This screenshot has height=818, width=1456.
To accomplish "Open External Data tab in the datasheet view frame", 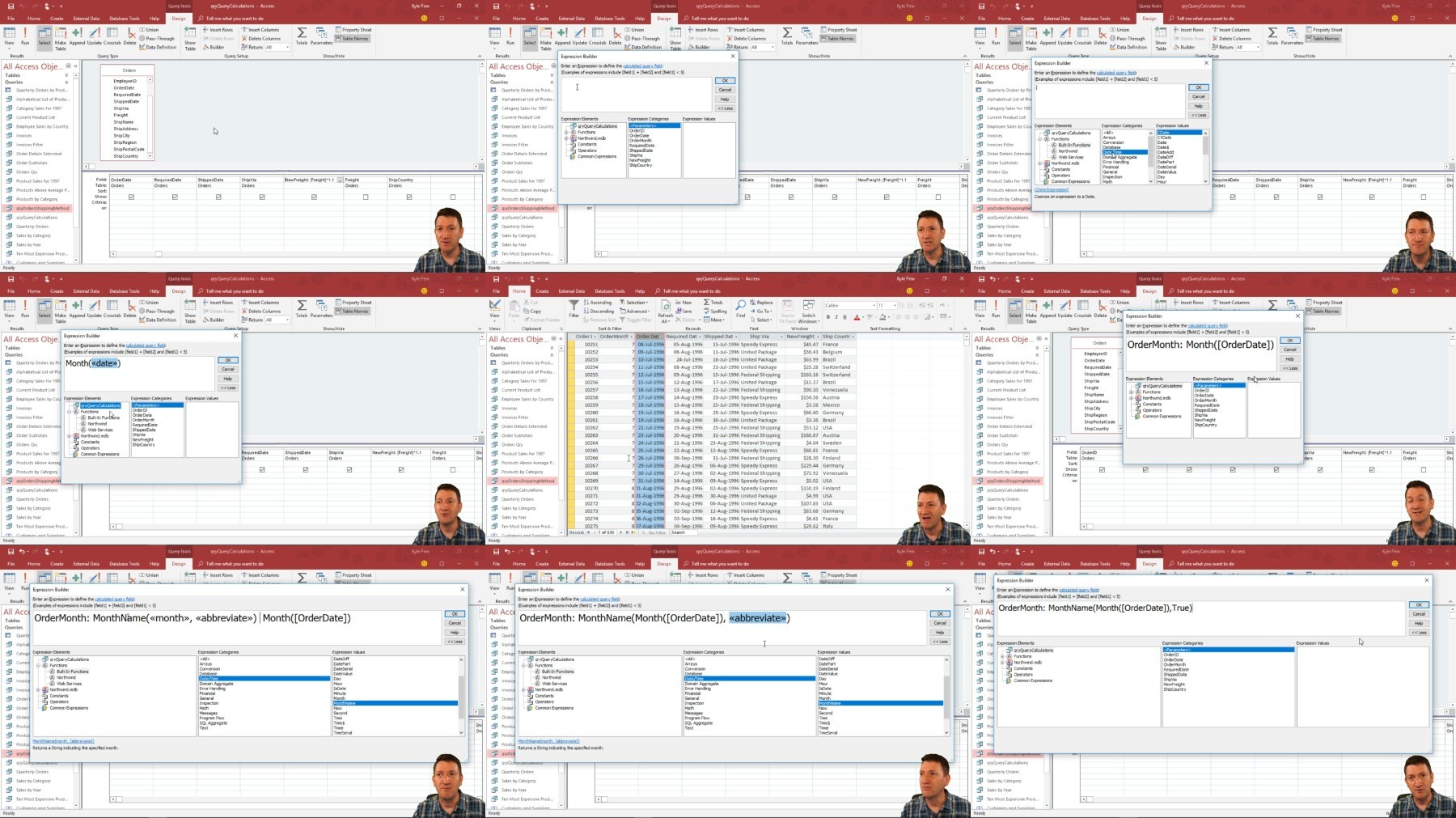I will pos(571,290).
